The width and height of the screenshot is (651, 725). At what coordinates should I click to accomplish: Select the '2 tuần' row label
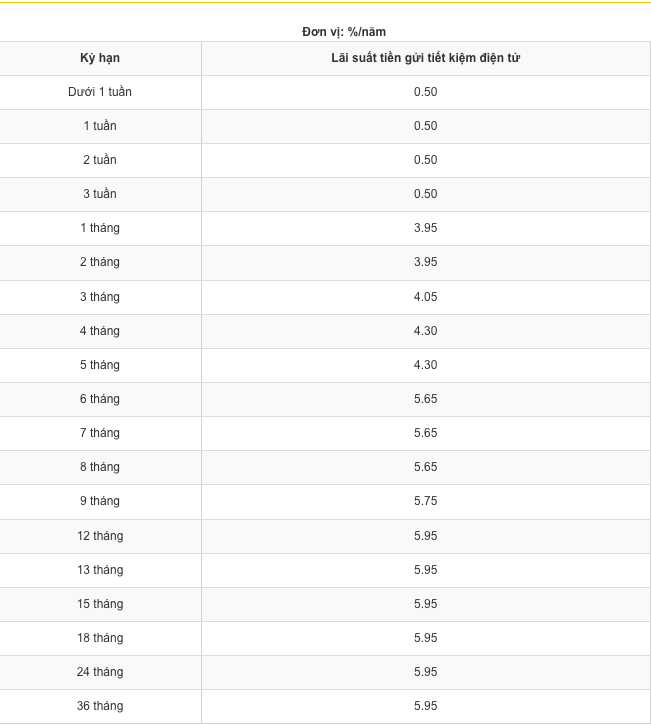pos(100,160)
